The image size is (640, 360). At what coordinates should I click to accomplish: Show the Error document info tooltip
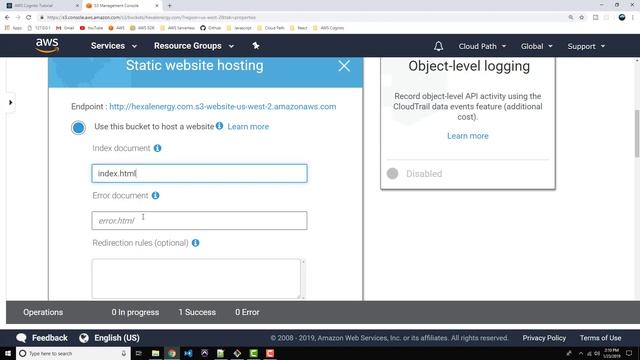[156, 196]
